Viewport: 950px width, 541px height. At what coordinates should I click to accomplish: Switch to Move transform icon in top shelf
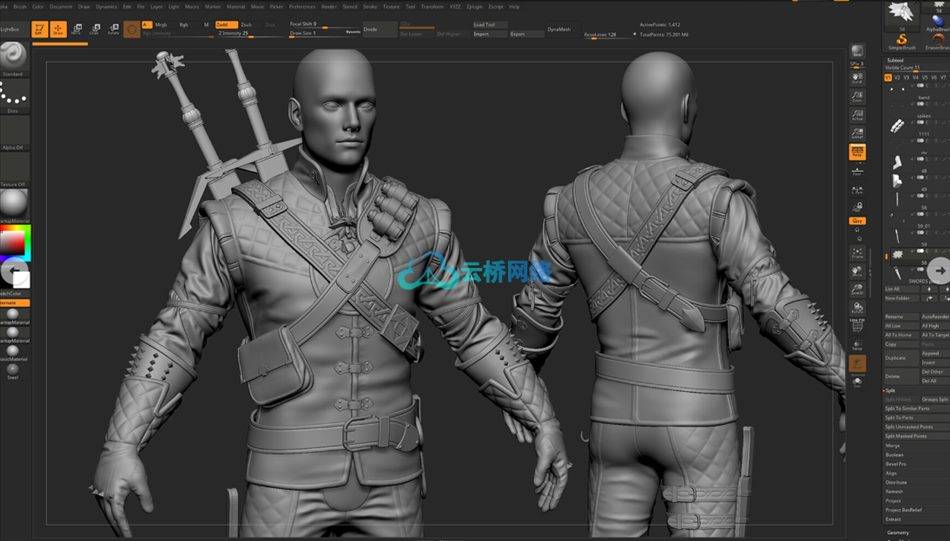77,28
